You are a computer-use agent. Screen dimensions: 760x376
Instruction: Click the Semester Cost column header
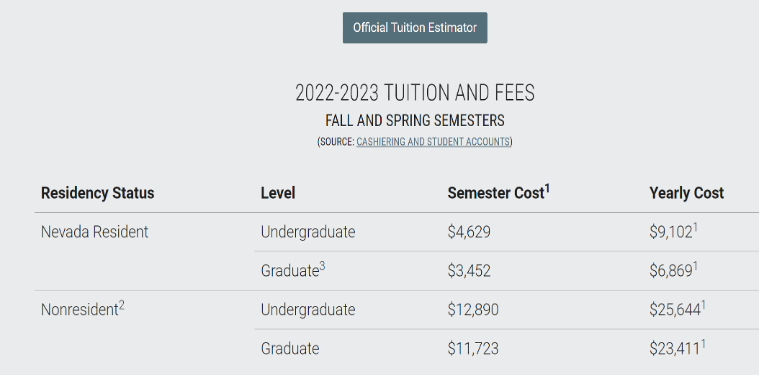498,193
